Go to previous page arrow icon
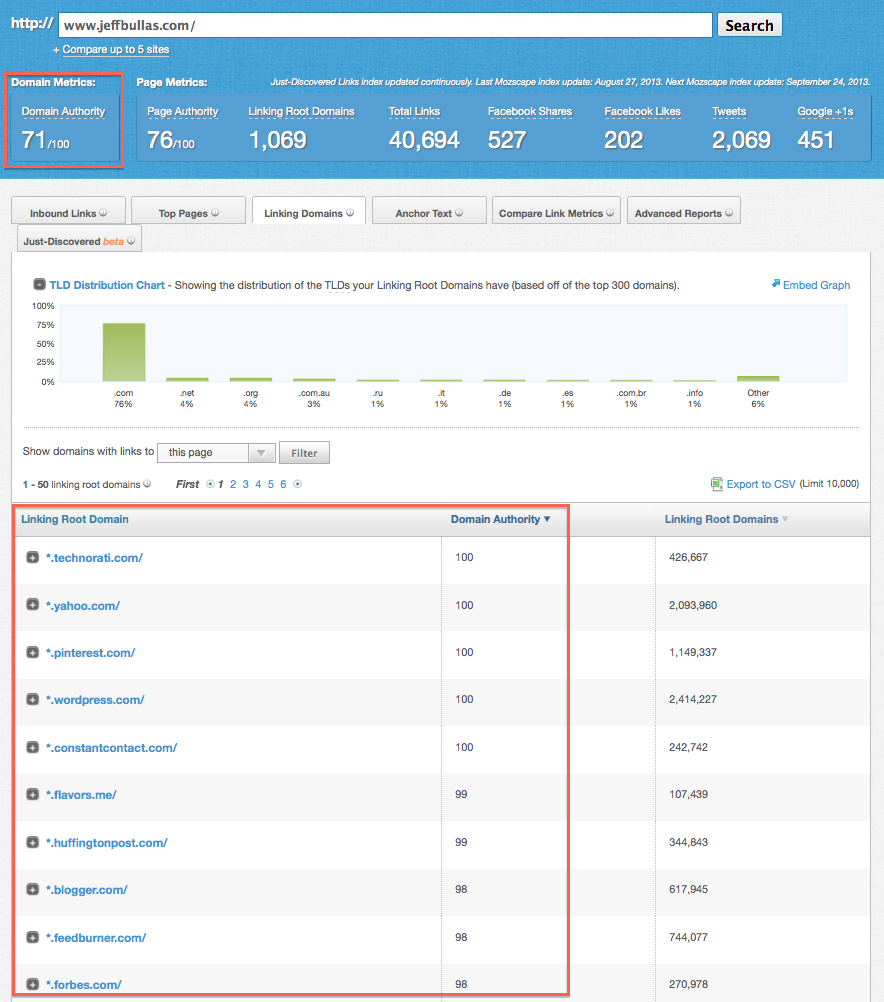 click(x=210, y=484)
